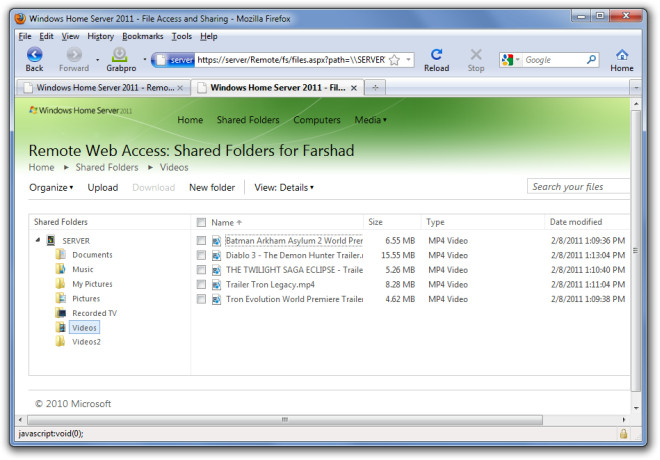Open the Help menu

[x=209, y=36]
